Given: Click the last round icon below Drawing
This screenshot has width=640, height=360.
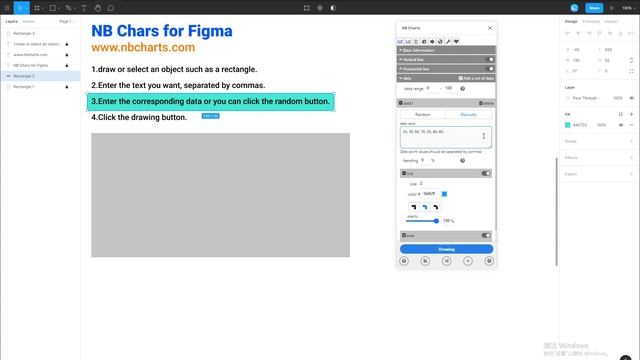Looking at the screenshot, I should pos(489,261).
